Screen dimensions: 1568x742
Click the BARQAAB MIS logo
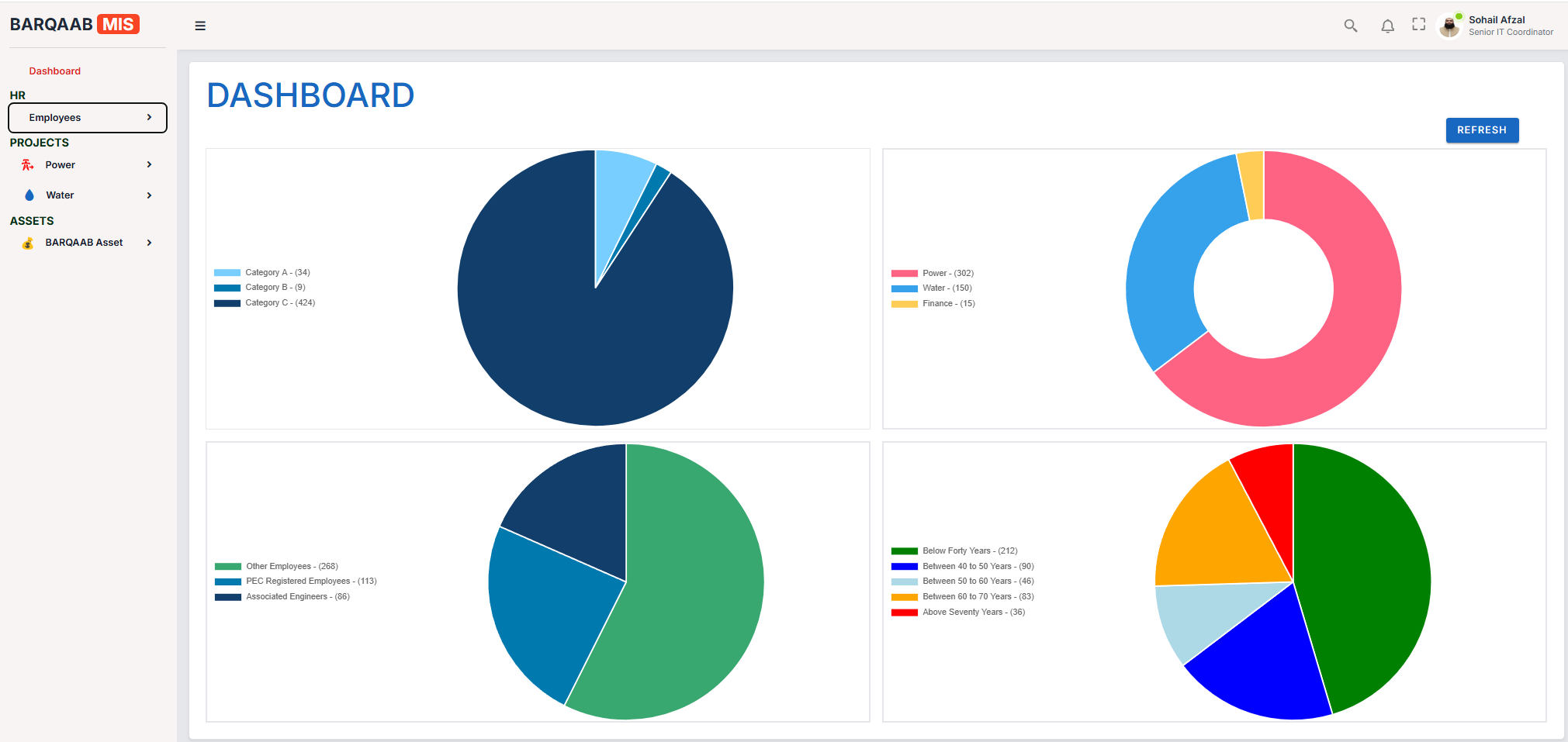click(x=74, y=24)
